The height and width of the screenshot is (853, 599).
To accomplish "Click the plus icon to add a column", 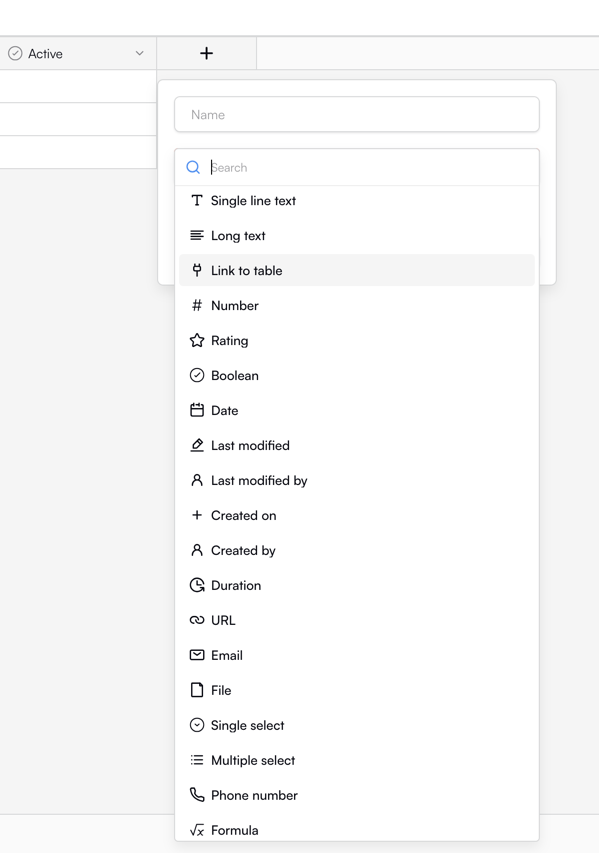I will click(206, 53).
